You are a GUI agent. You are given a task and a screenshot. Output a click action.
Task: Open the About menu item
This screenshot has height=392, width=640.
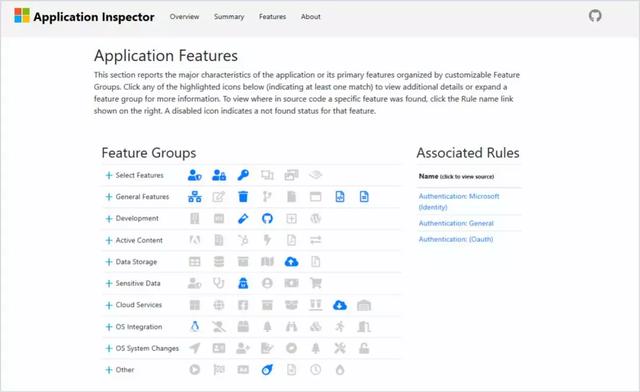click(311, 17)
